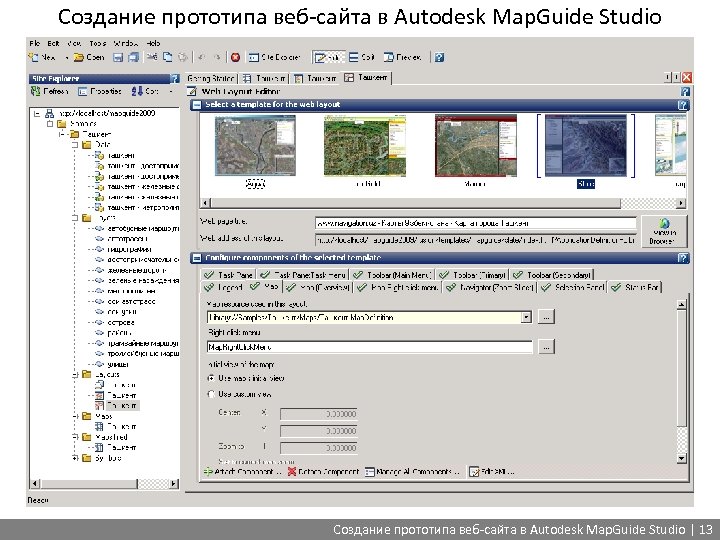This screenshot has height=540, width=720.
Task: Click the Cut scissors icon
Action: tap(152, 57)
